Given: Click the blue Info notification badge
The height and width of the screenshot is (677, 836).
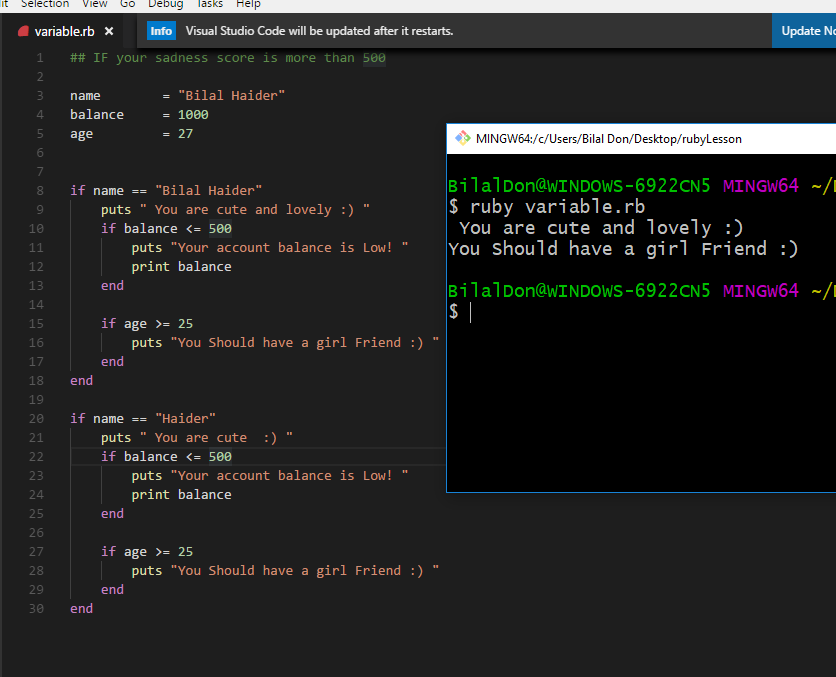Looking at the screenshot, I should pyautogui.click(x=161, y=31).
